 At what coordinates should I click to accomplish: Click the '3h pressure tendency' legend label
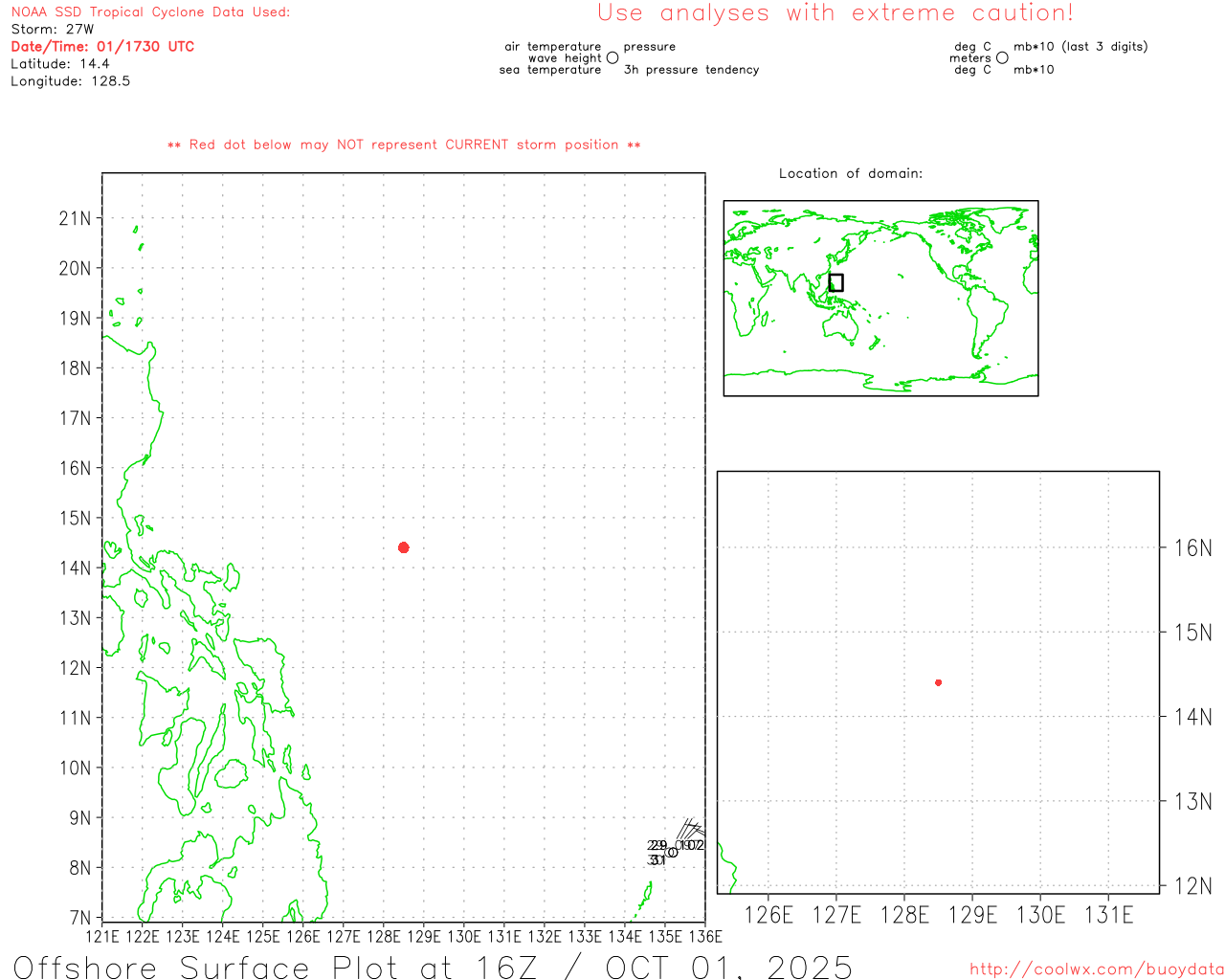691,70
